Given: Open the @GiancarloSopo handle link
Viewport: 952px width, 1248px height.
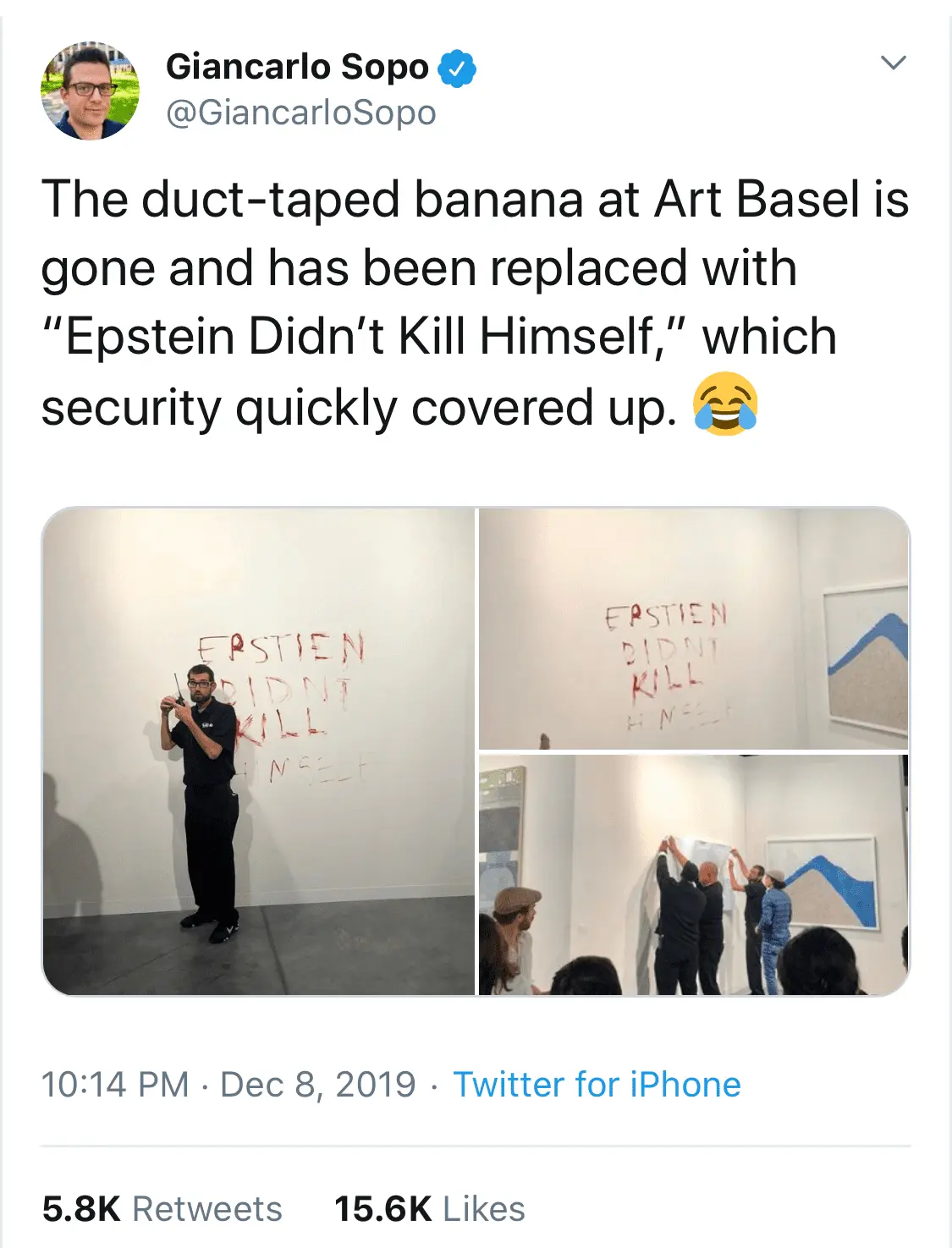Looking at the screenshot, I should coord(300,113).
